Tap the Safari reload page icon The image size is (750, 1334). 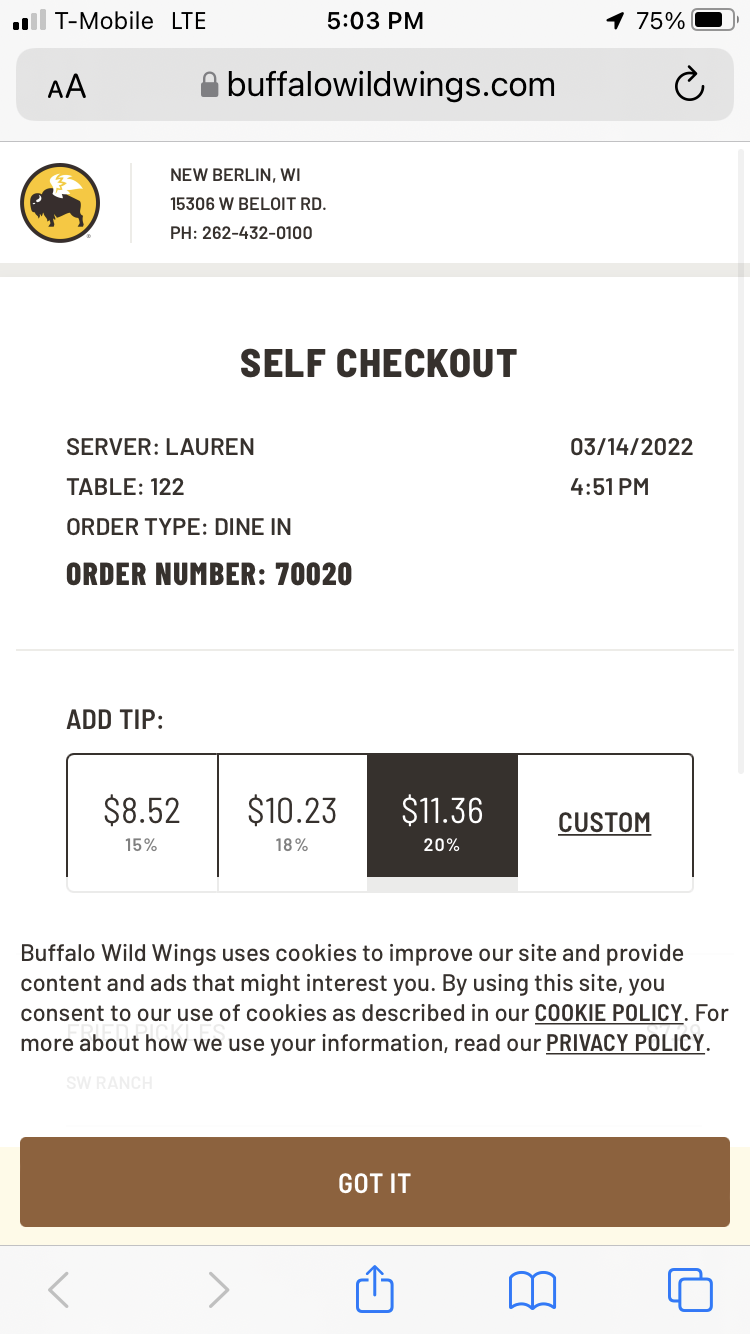(x=689, y=86)
